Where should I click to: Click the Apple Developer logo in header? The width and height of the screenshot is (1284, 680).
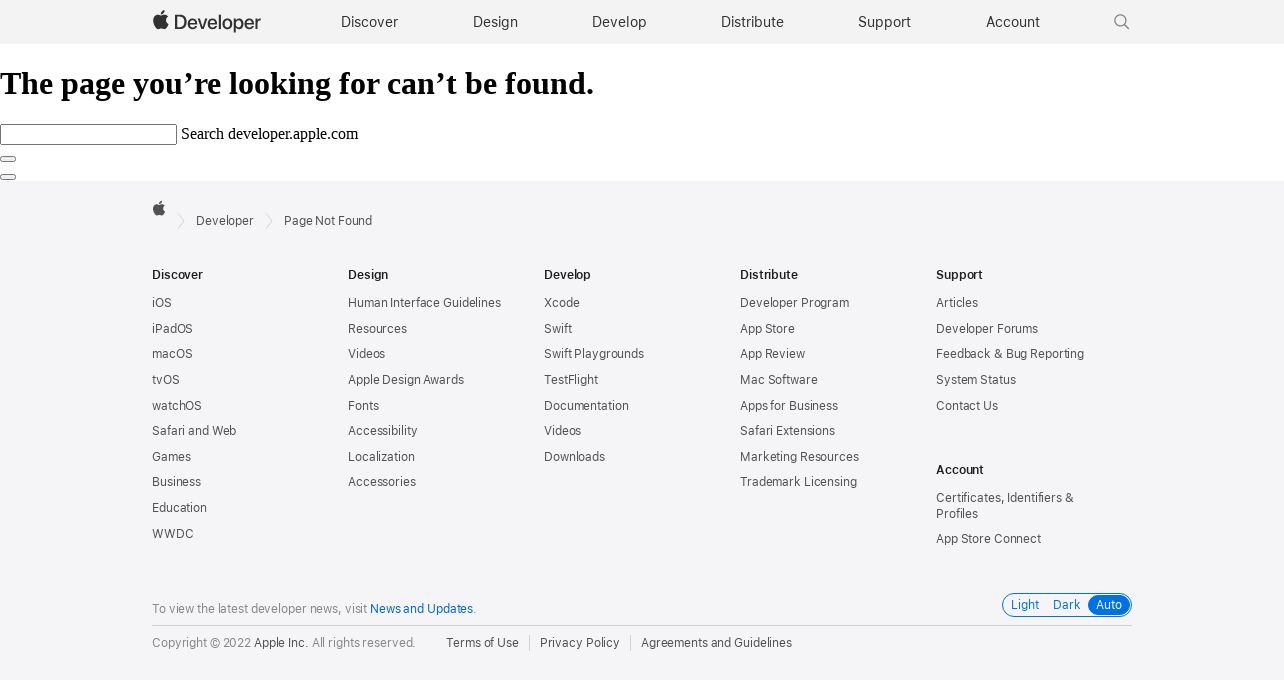click(207, 21)
